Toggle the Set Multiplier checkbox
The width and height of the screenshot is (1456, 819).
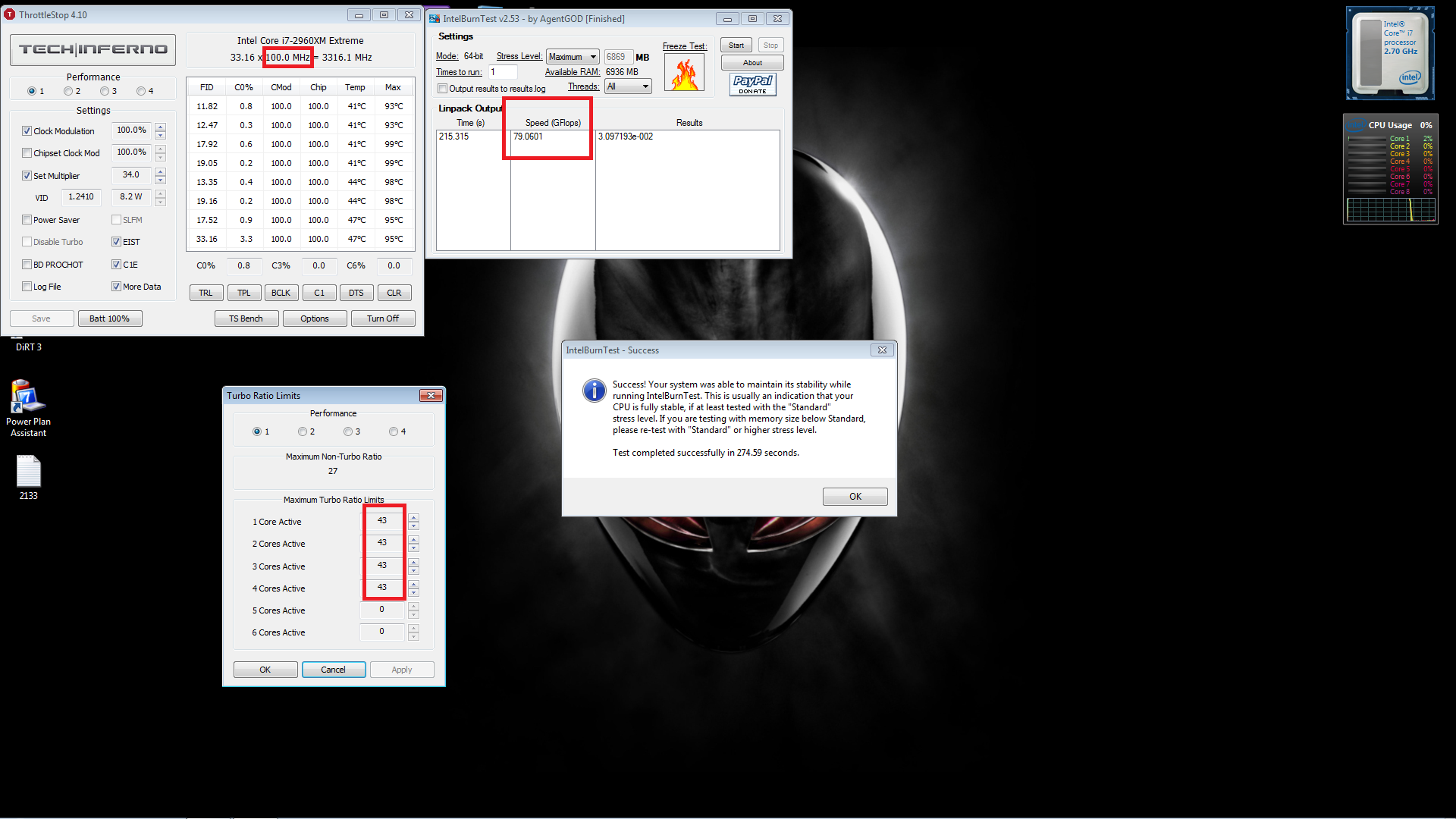coord(27,176)
